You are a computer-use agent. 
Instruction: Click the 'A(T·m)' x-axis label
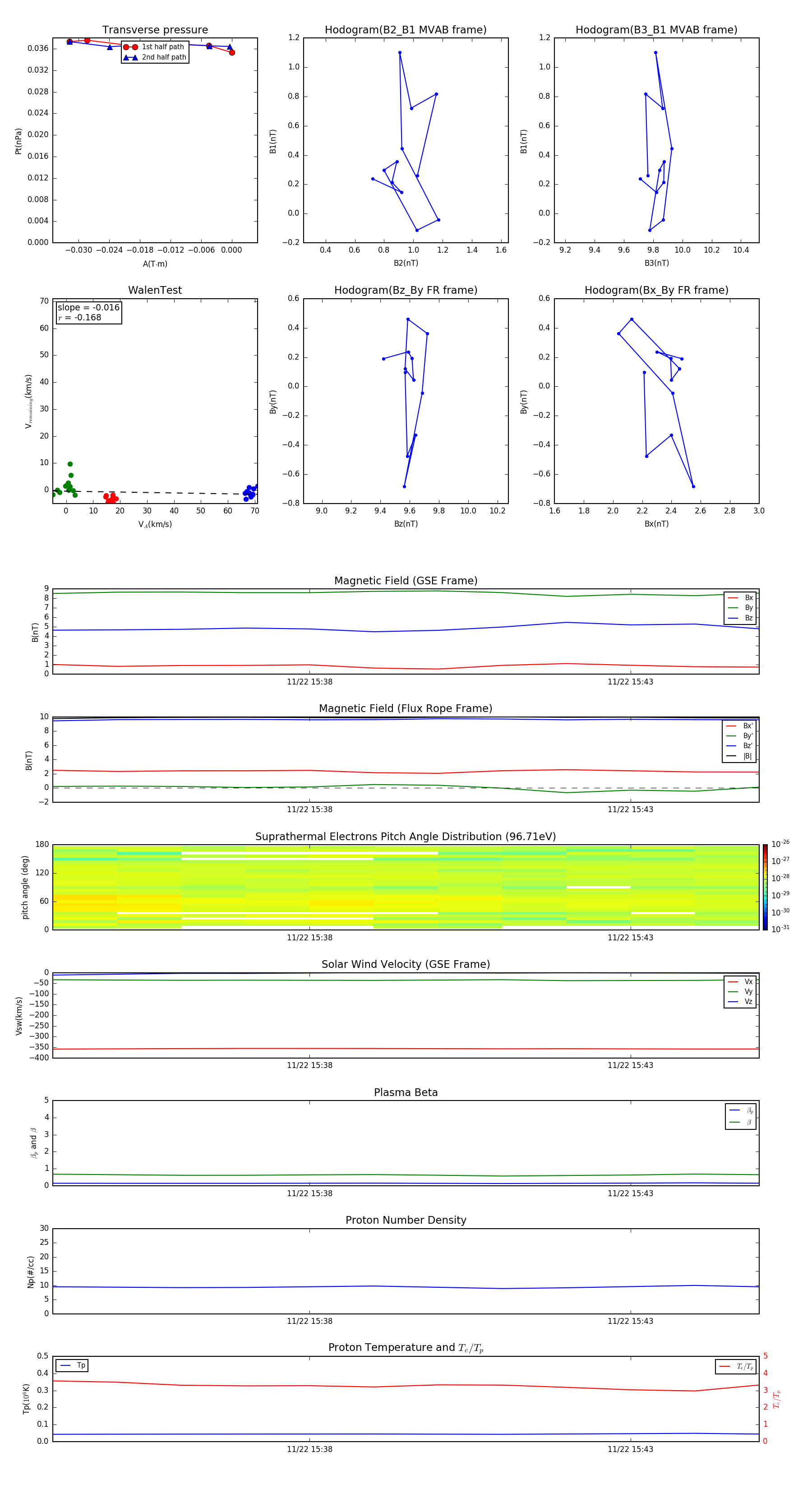155,264
